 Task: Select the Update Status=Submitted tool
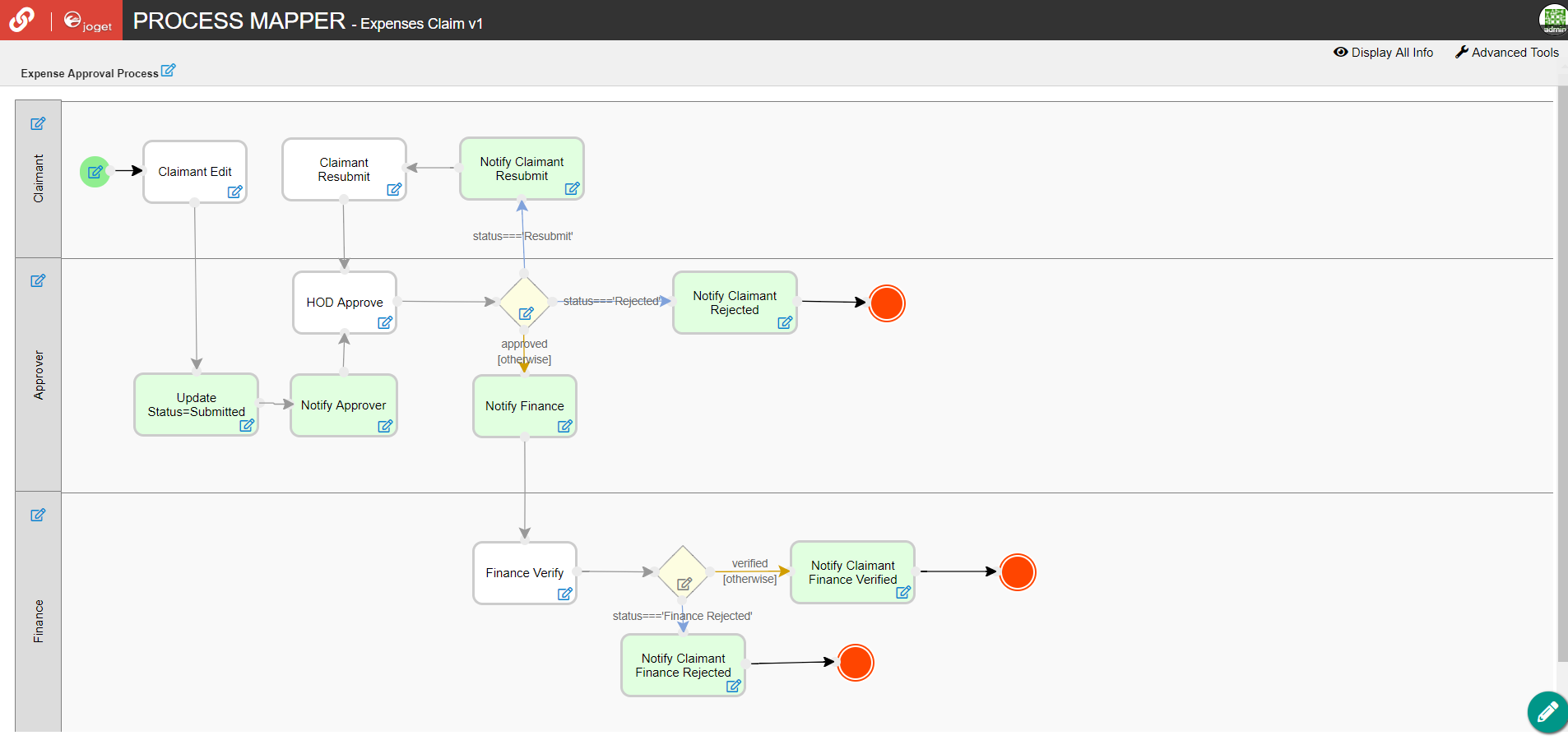coord(196,404)
